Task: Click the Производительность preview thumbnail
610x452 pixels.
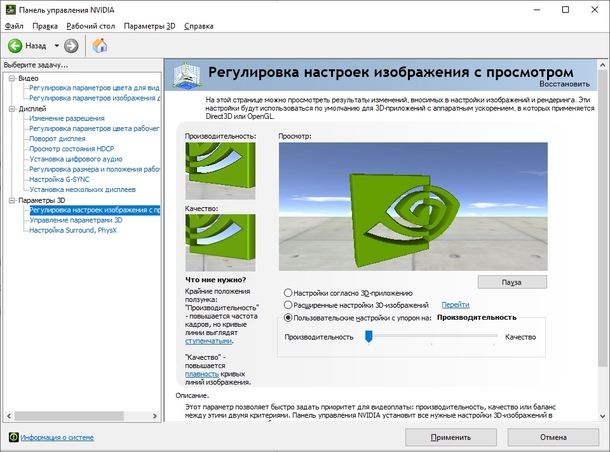Action: click(221, 171)
